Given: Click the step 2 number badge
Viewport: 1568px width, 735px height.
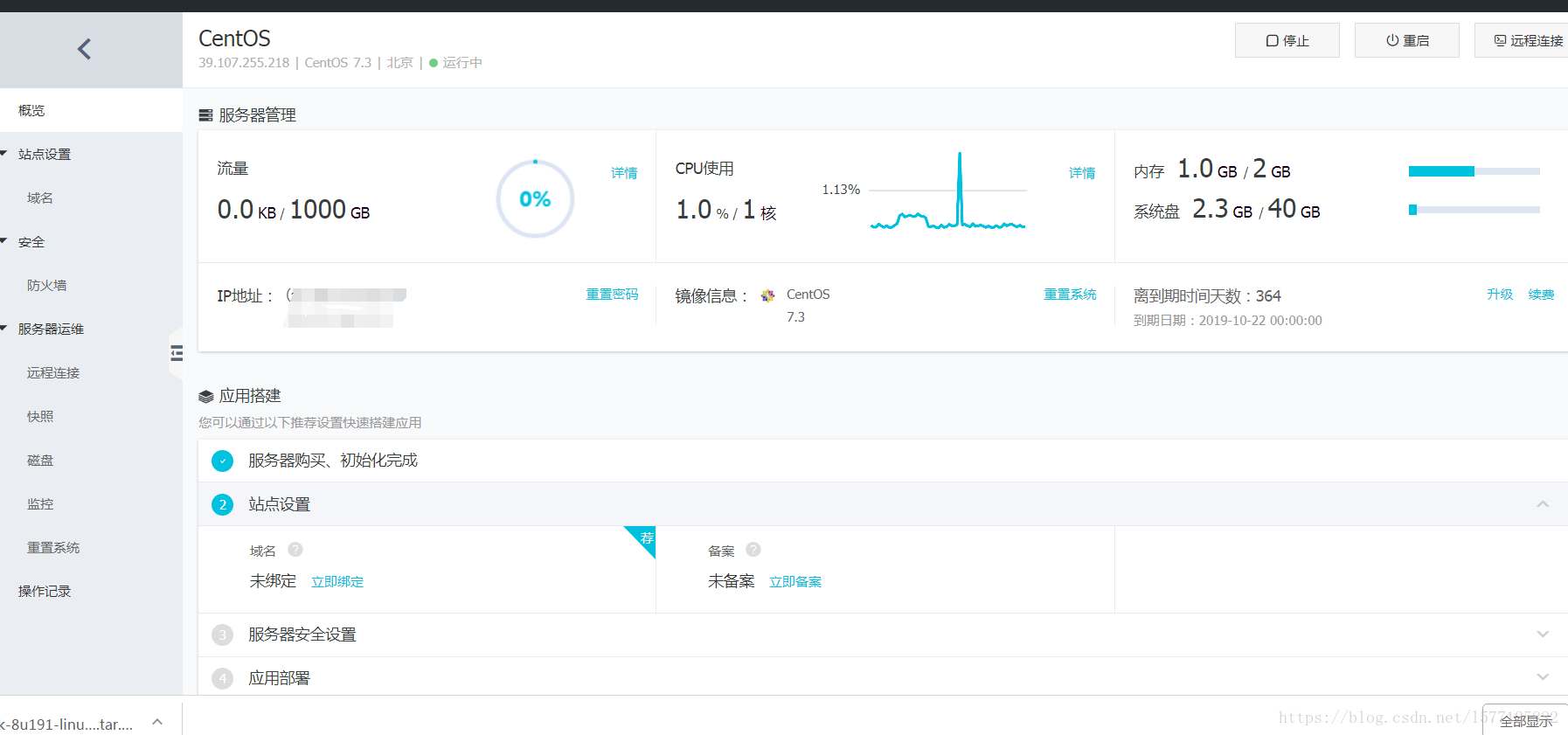Looking at the screenshot, I should (223, 504).
